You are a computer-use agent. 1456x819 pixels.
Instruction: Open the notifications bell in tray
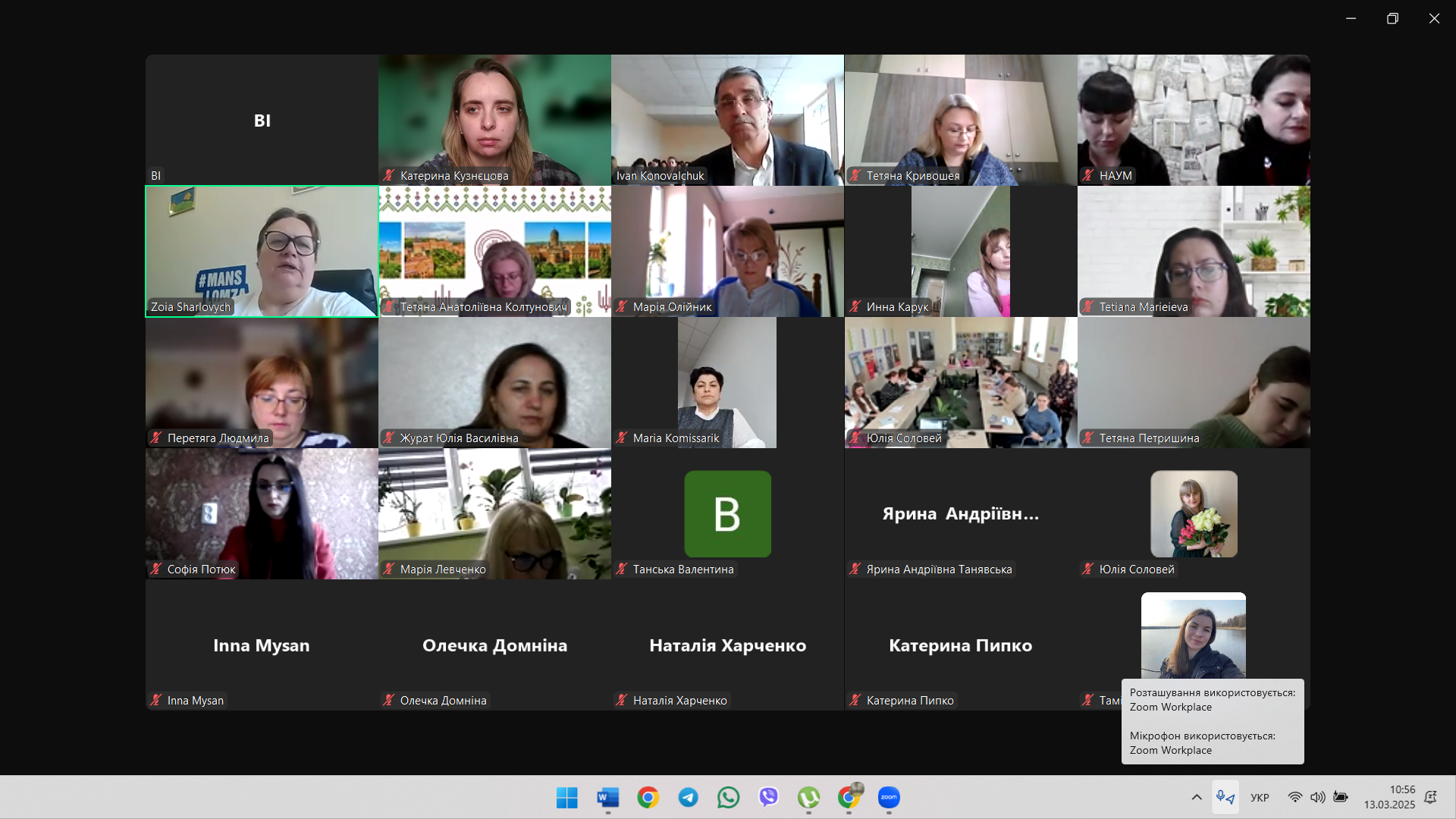click(x=1431, y=798)
